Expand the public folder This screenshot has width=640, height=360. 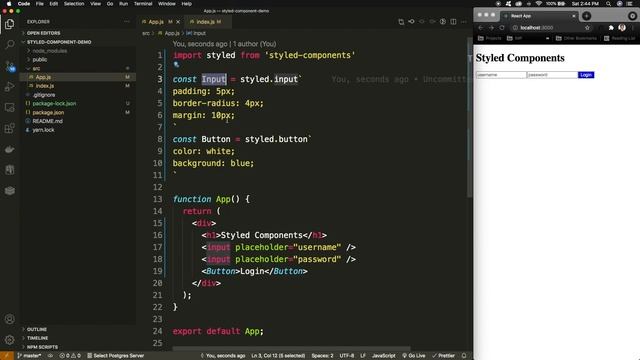click(40, 60)
